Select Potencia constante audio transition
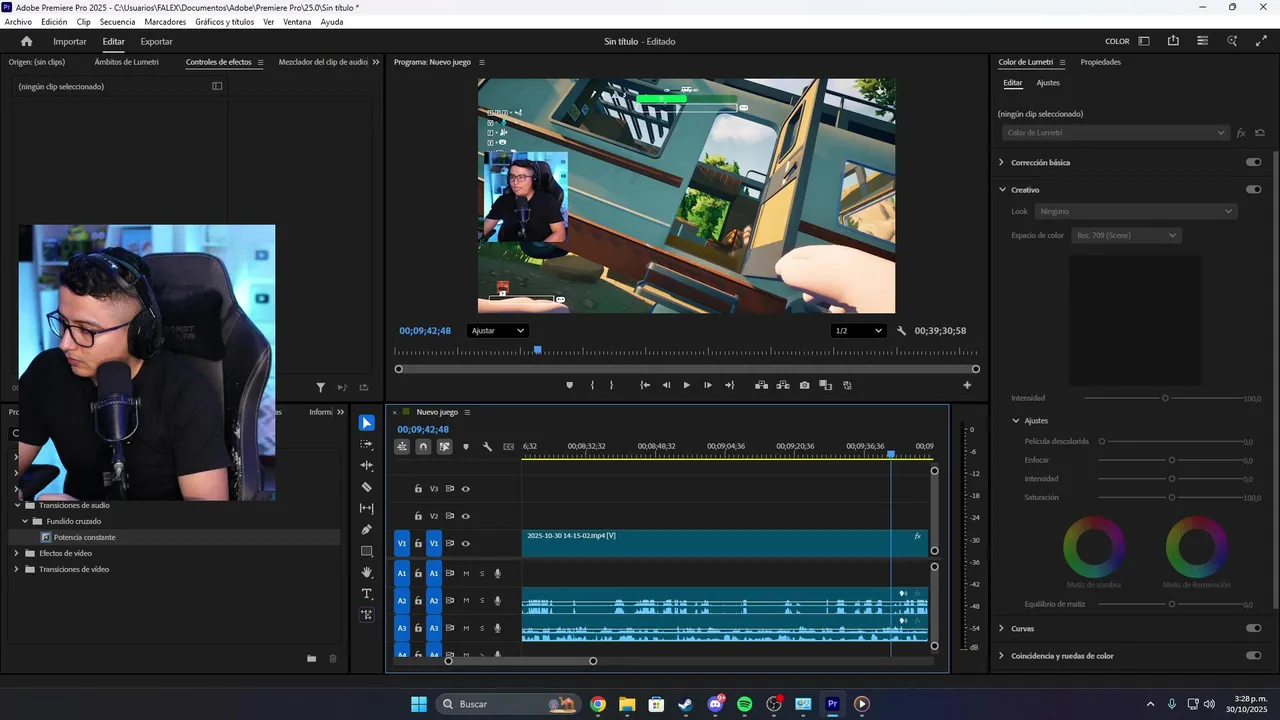 coord(84,537)
